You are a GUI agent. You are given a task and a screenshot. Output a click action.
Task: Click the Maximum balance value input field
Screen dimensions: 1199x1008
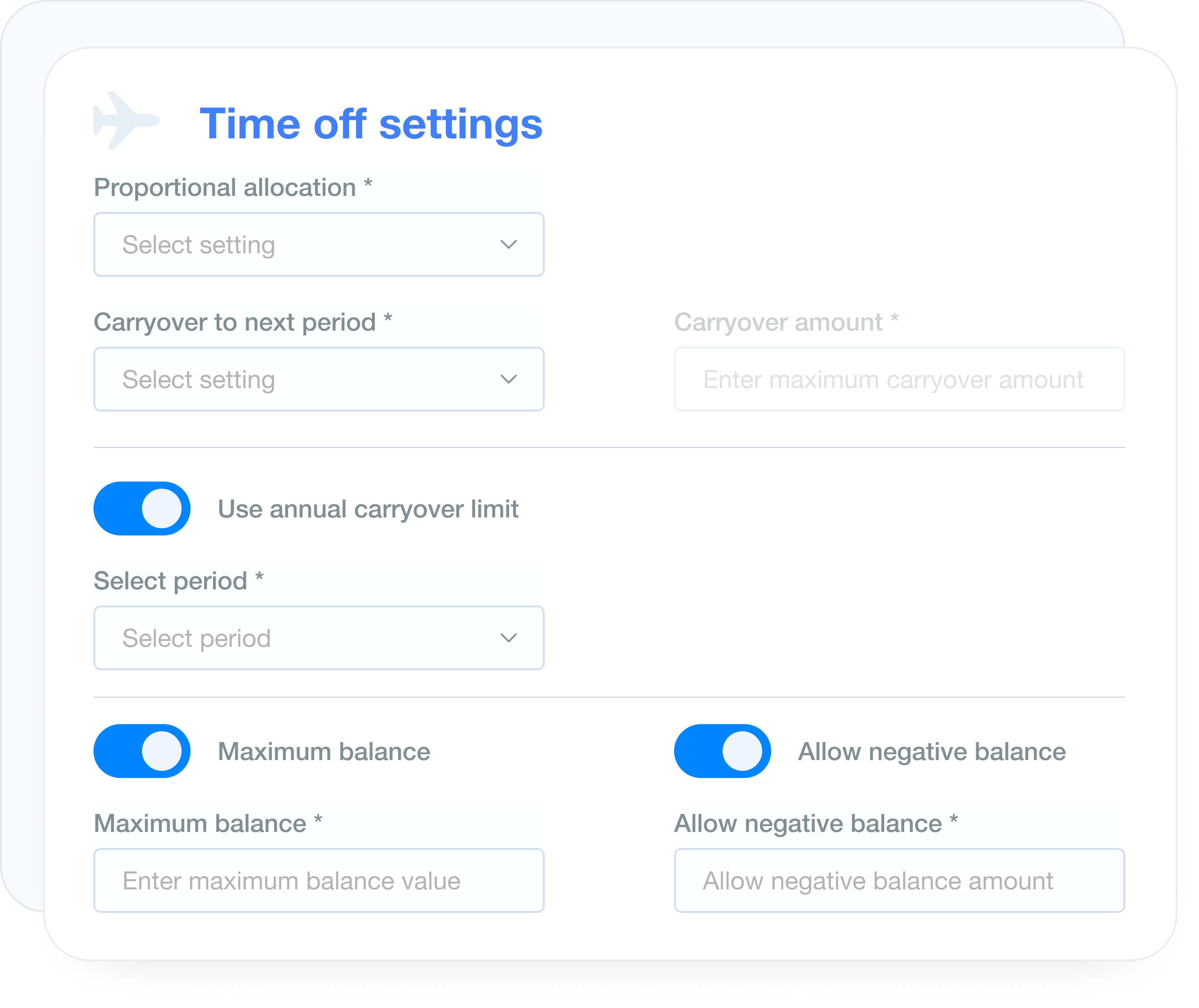319,880
